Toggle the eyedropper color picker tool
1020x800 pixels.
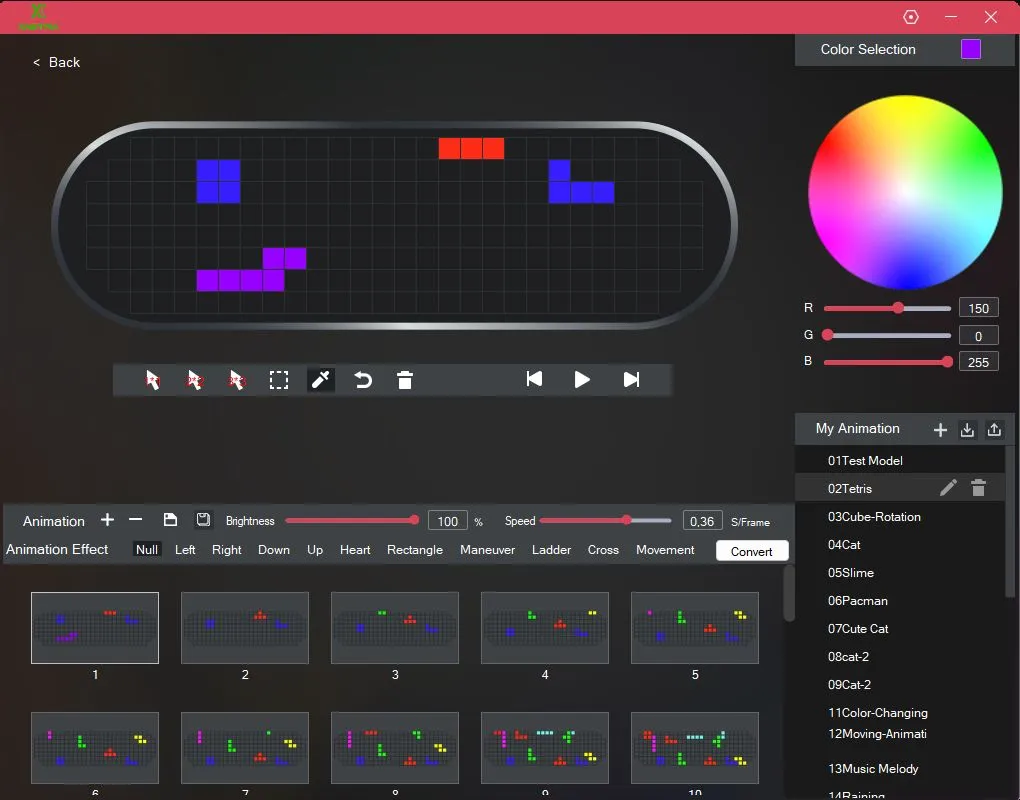pyautogui.click(x=321, y=380)
